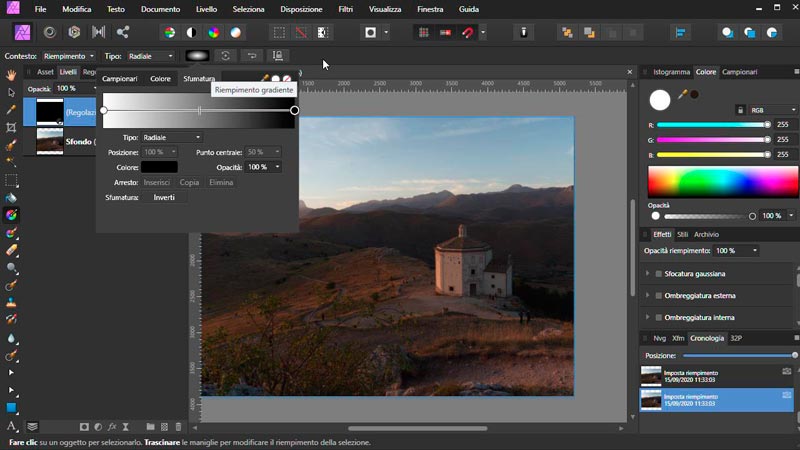
Task: Click the Copia stop button
Action: point(189,182)
